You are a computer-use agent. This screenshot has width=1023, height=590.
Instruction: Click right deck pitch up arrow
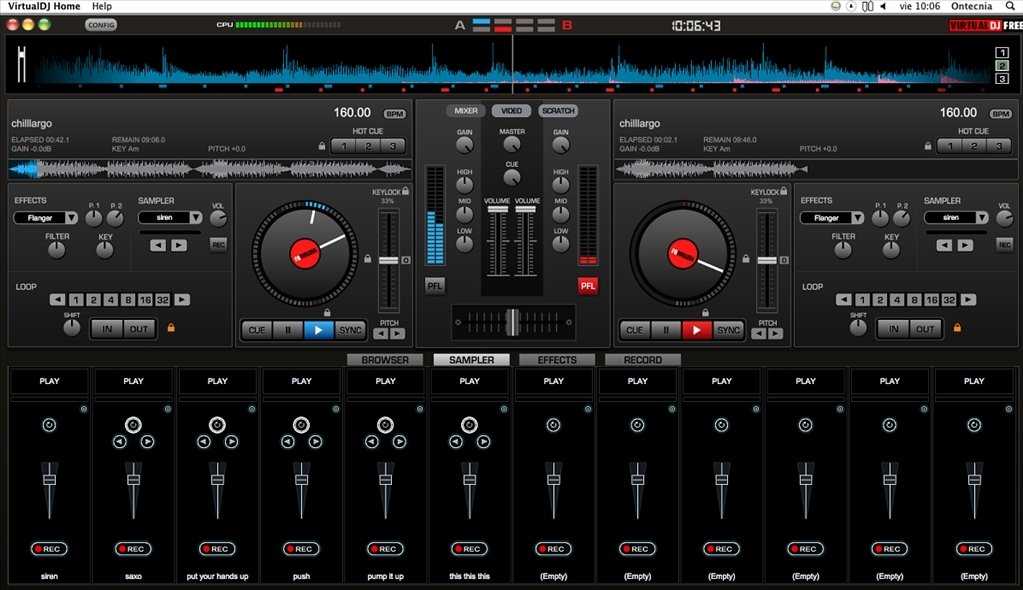775,334
